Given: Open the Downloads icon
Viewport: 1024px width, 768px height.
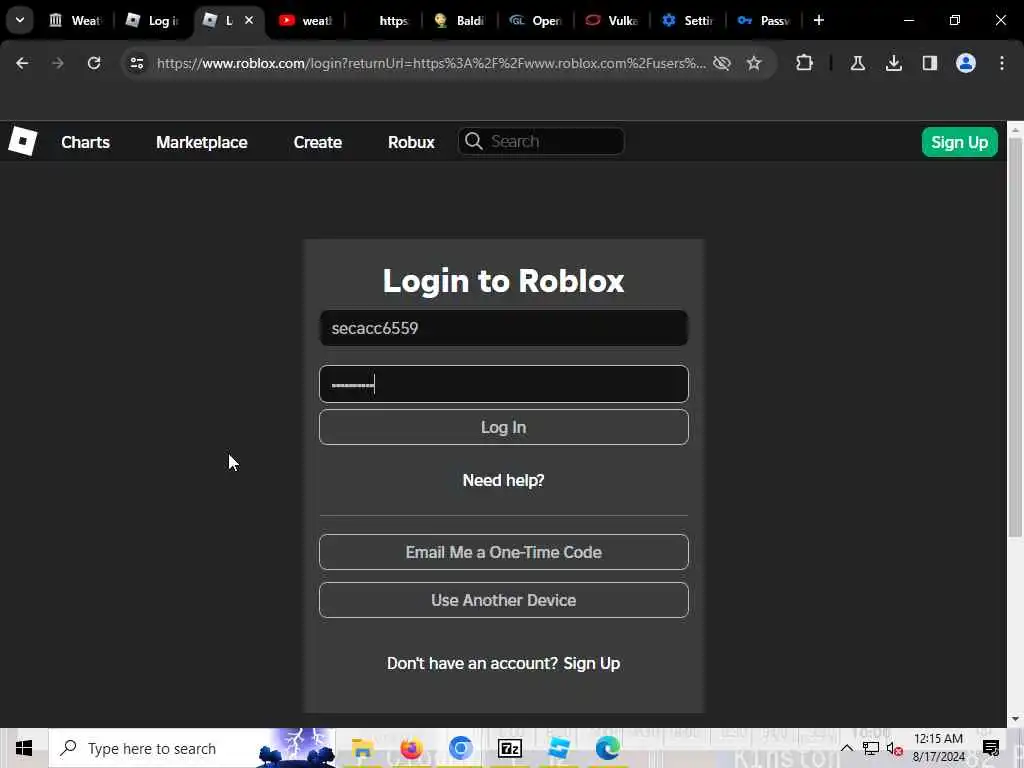Looking at the screenshot, I should pos(894,63).
